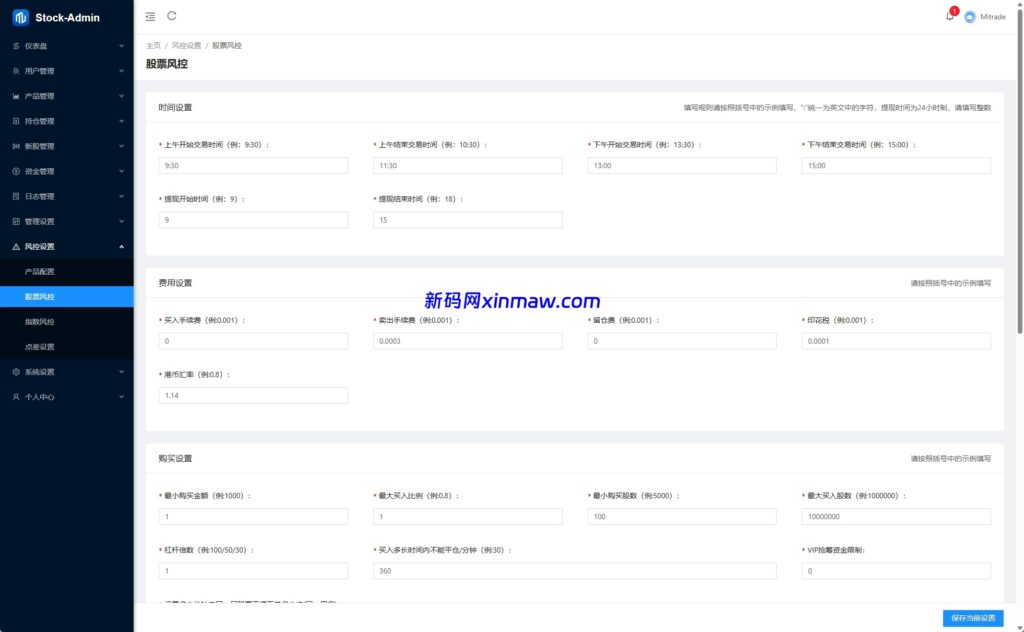Click the 保存当前设置 button
Image resolution: width=1024 pixels, height=632 pixels.
pos(972,618)
